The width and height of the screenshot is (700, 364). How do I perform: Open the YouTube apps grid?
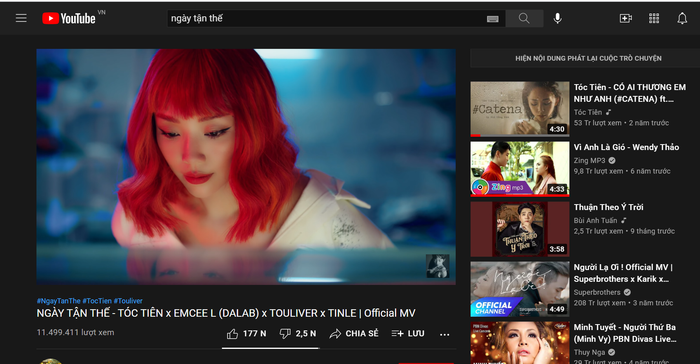click(654, 18)
